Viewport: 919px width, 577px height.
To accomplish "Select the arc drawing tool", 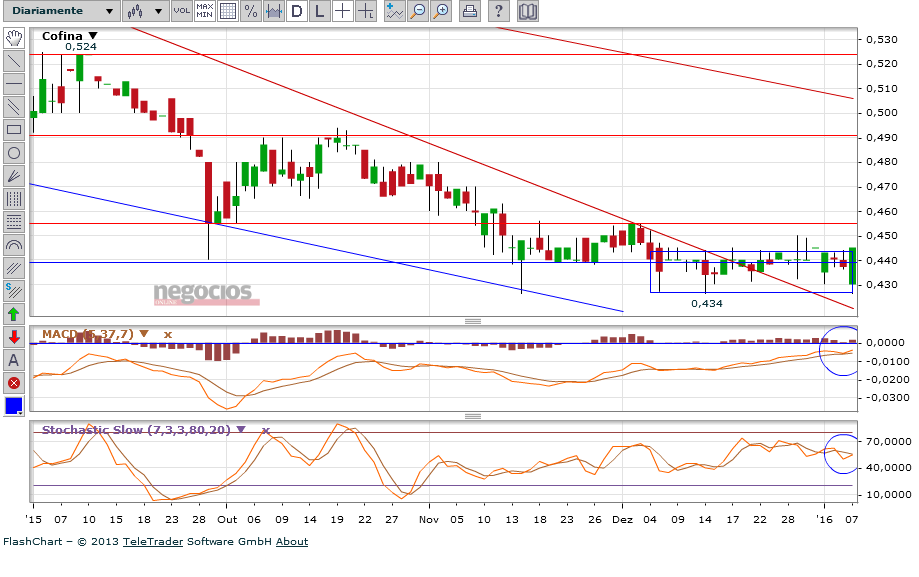I will coord(14,245).
